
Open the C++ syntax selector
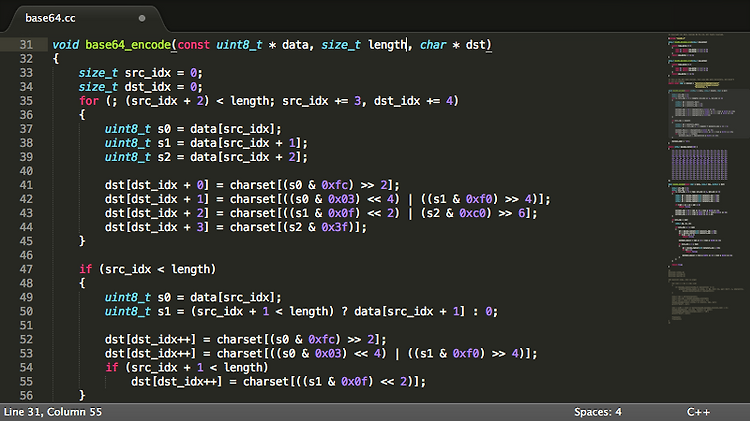point(698,412)
